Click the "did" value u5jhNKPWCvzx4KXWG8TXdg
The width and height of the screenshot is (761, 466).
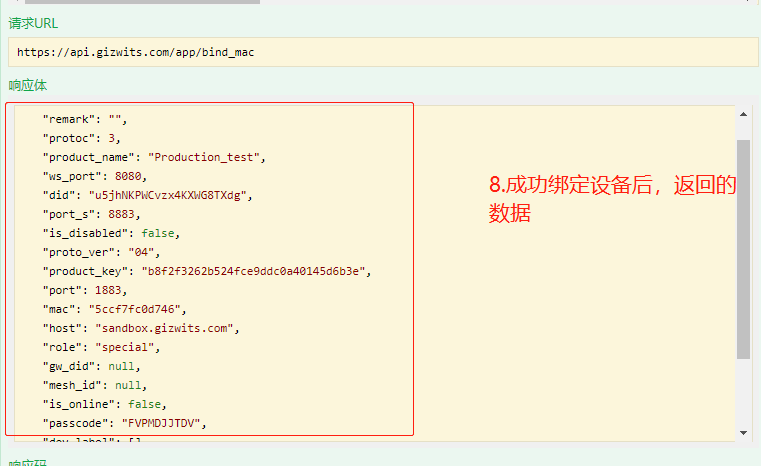point(169,195)
